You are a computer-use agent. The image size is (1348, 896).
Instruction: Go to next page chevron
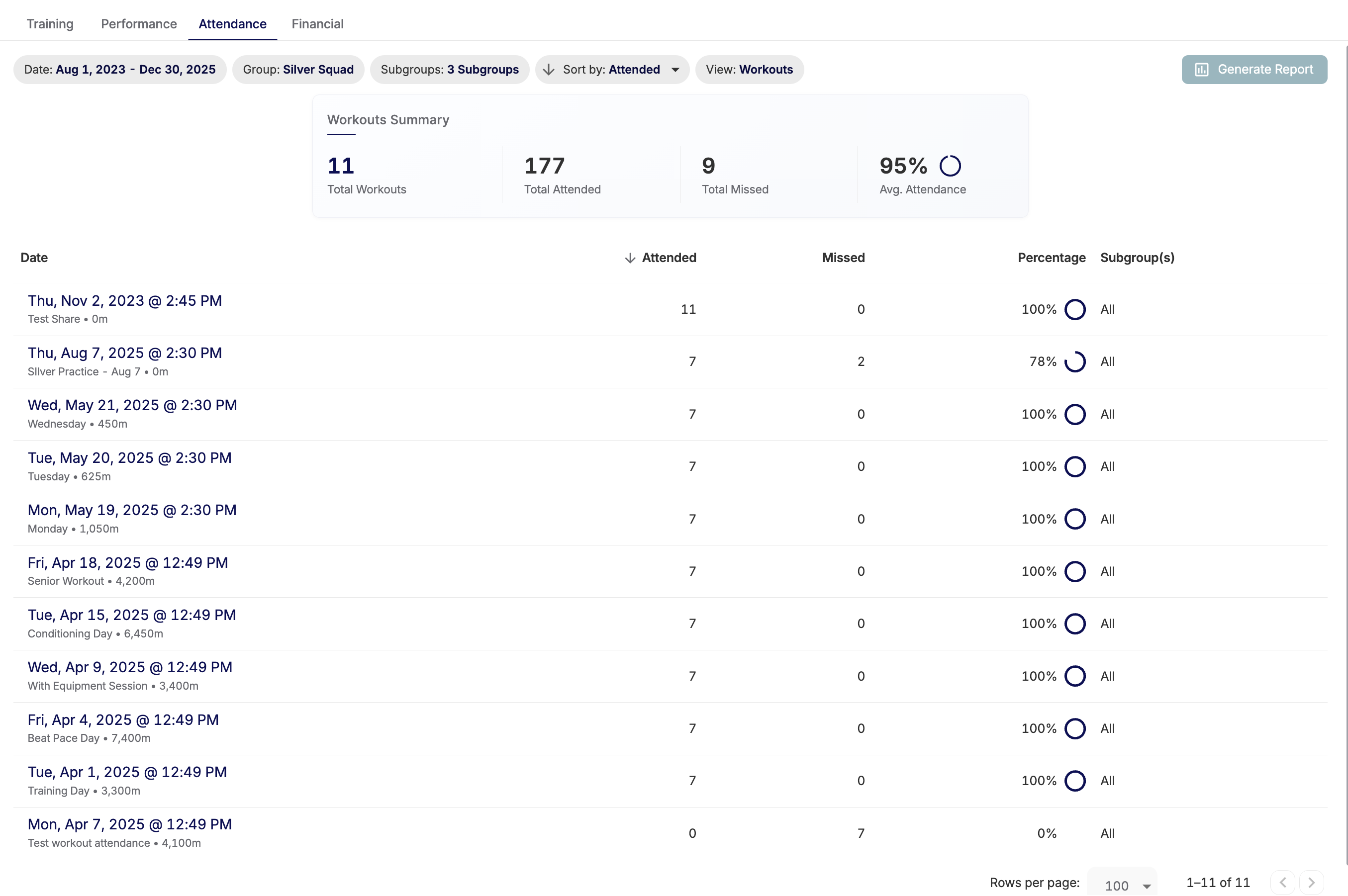1311,882
